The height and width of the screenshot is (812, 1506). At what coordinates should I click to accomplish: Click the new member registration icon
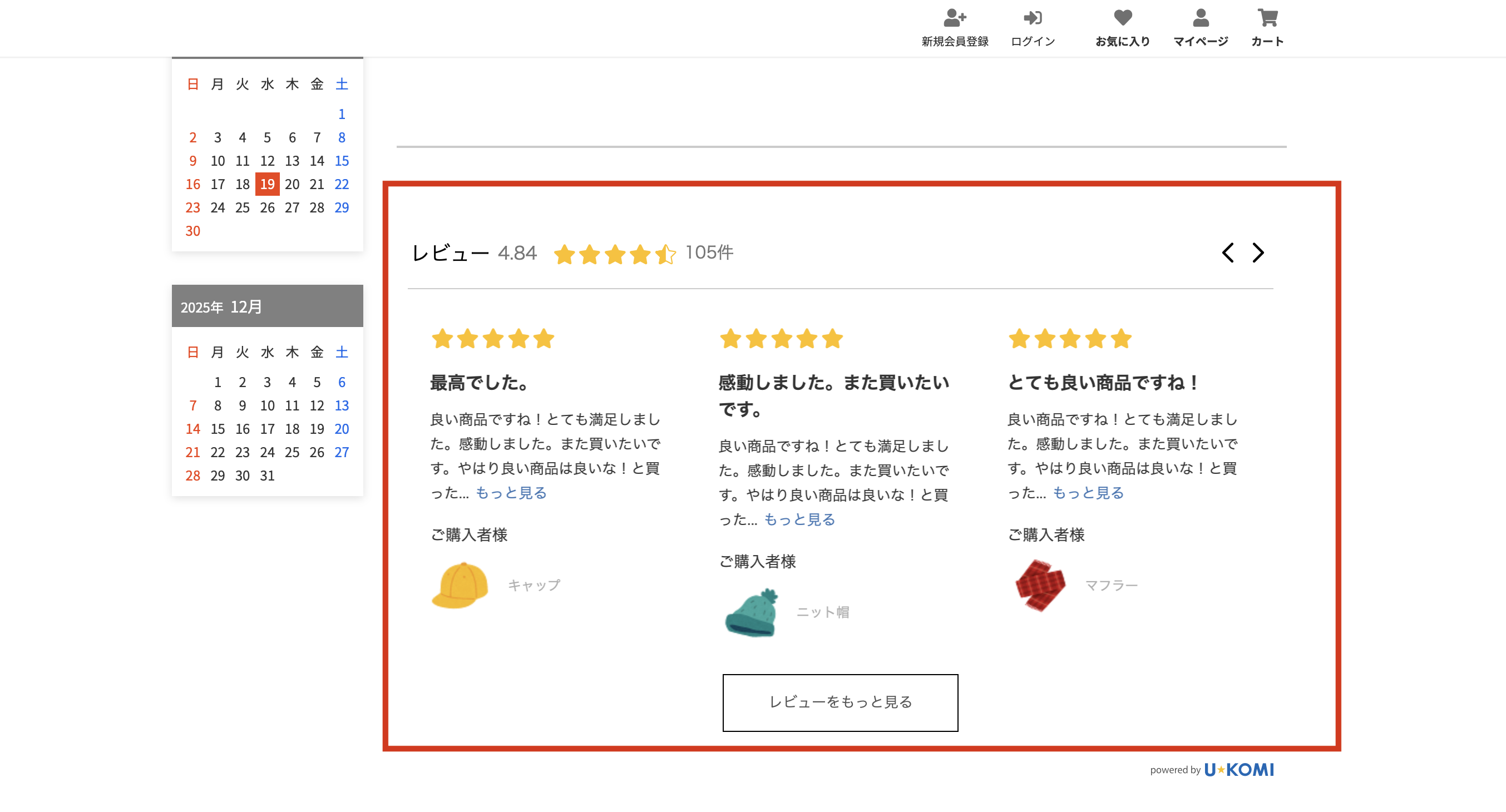click(x=954, y=18)
